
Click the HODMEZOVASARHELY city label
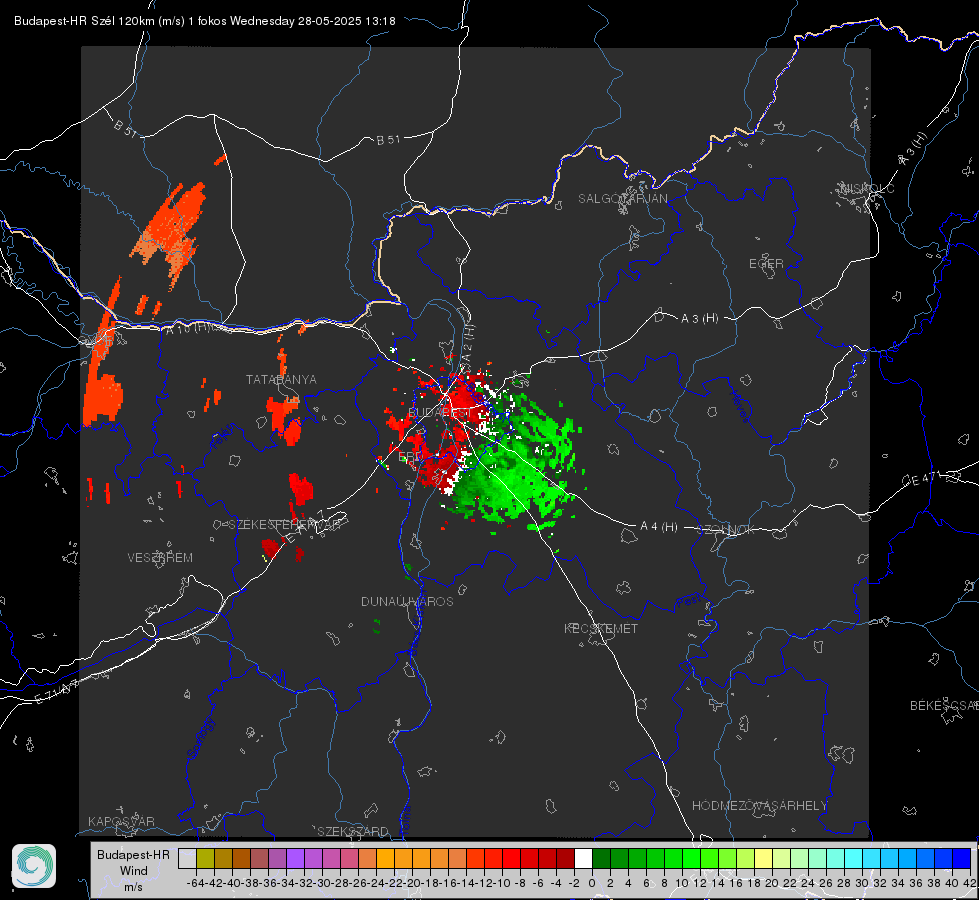tap(759, 806)
